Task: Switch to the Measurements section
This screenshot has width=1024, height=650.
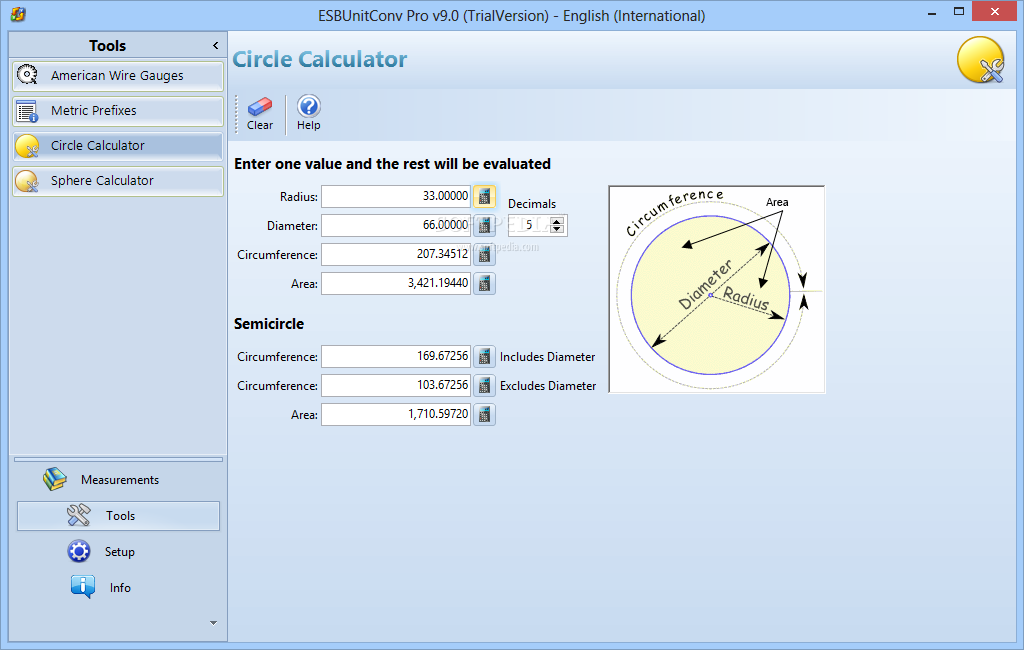Action: pos(118,479)
